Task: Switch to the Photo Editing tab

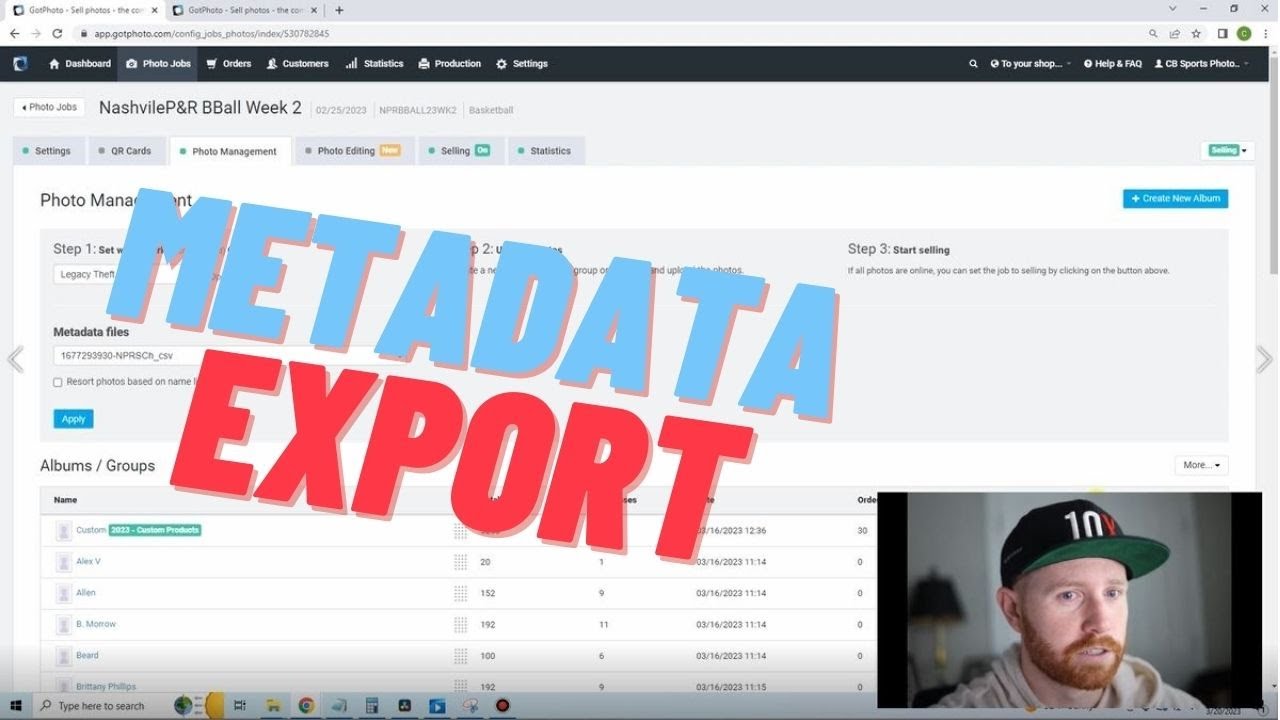Action: [x=353, y=151]
